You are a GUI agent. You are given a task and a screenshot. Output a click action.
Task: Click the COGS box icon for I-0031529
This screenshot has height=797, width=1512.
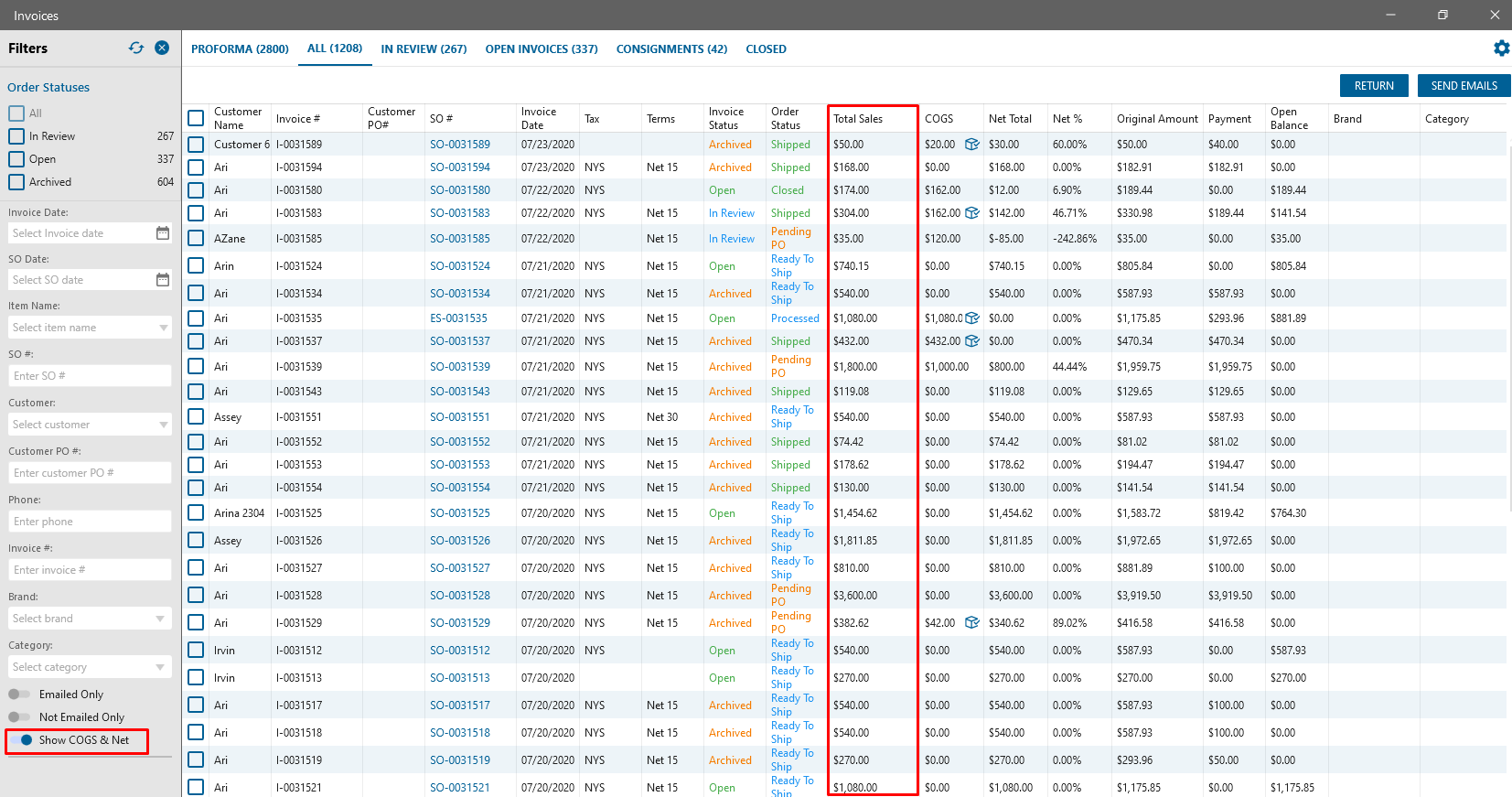click(972, 623)
